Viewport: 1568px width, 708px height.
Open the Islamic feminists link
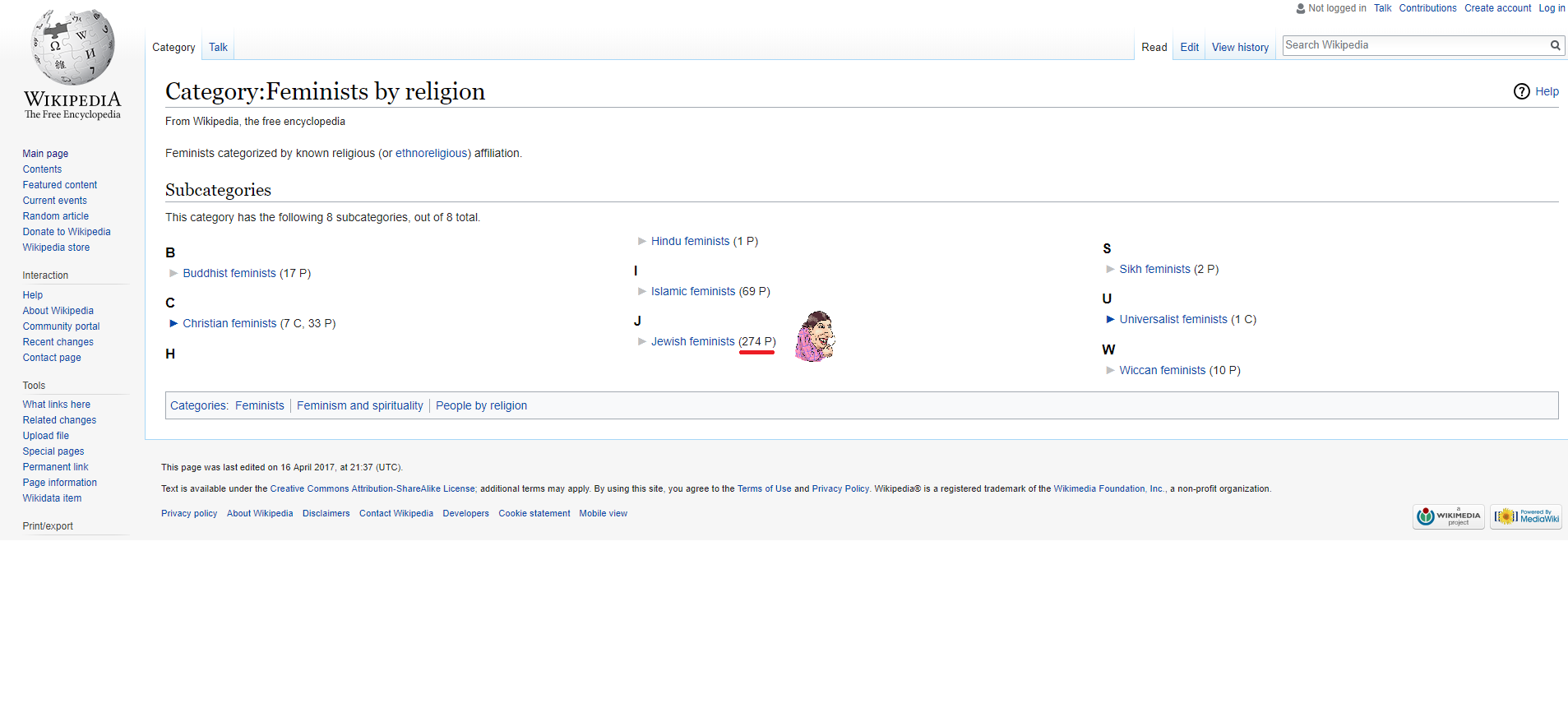coord(693,291)
